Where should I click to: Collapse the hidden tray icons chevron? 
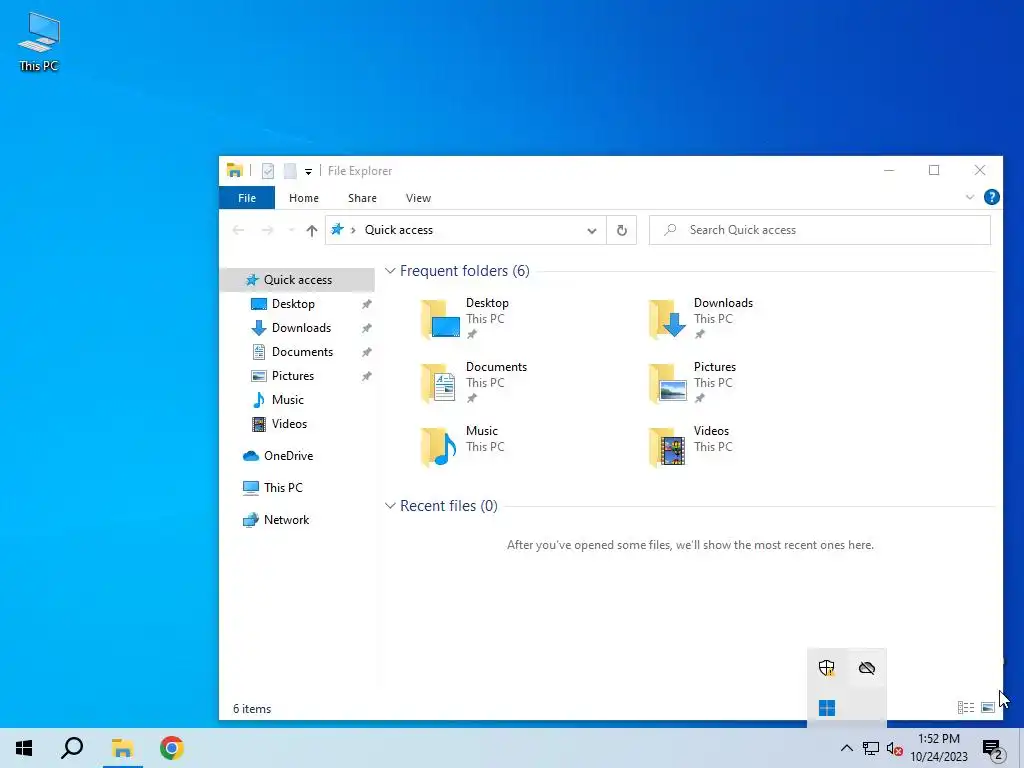tap(846, 748)
